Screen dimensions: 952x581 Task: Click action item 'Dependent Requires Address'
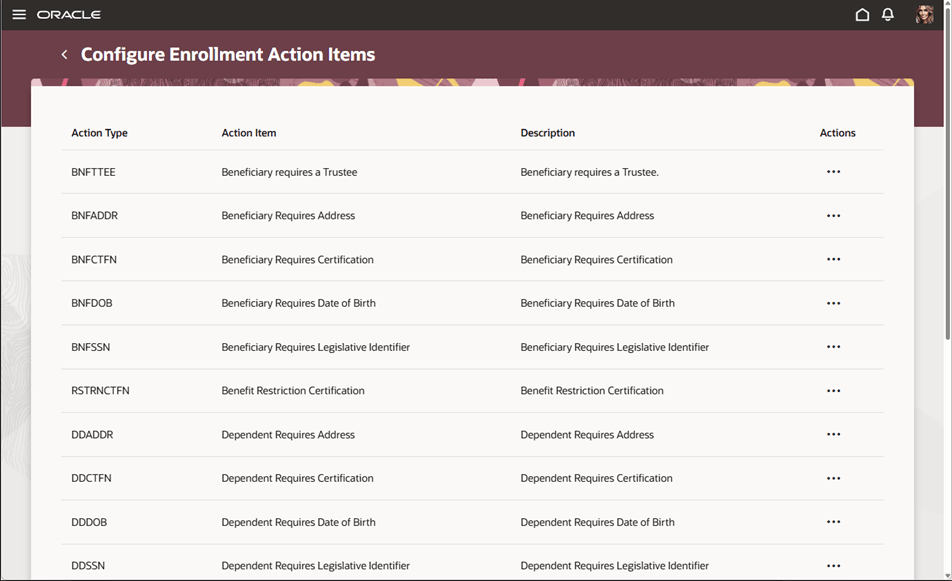click(x=288, y=434)
